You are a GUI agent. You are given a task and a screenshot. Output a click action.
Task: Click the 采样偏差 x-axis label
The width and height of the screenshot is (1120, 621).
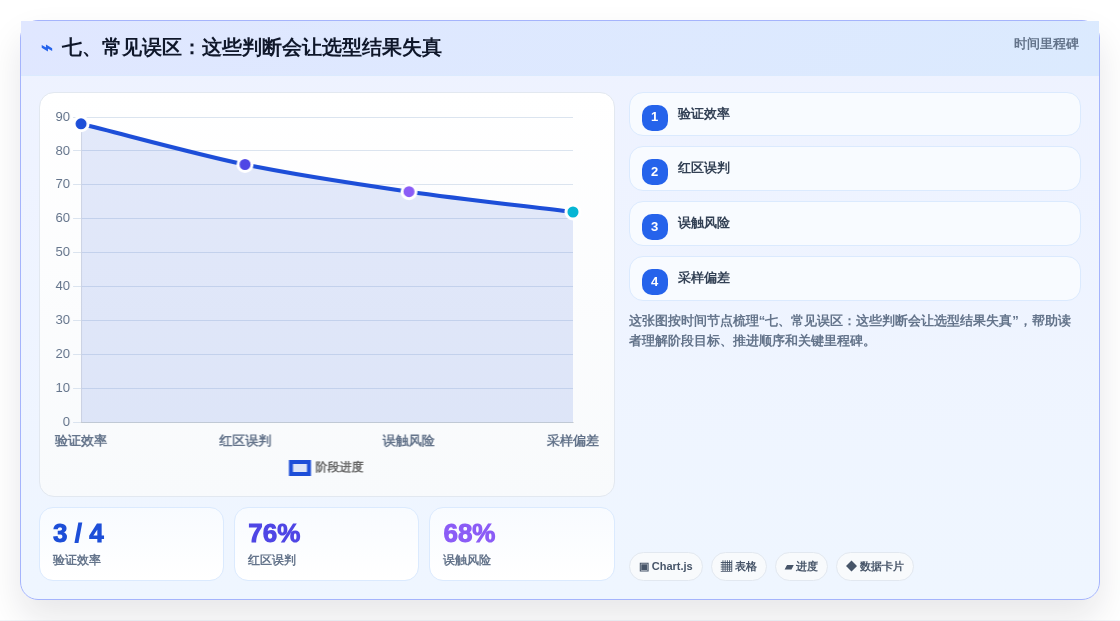[573, 441]
